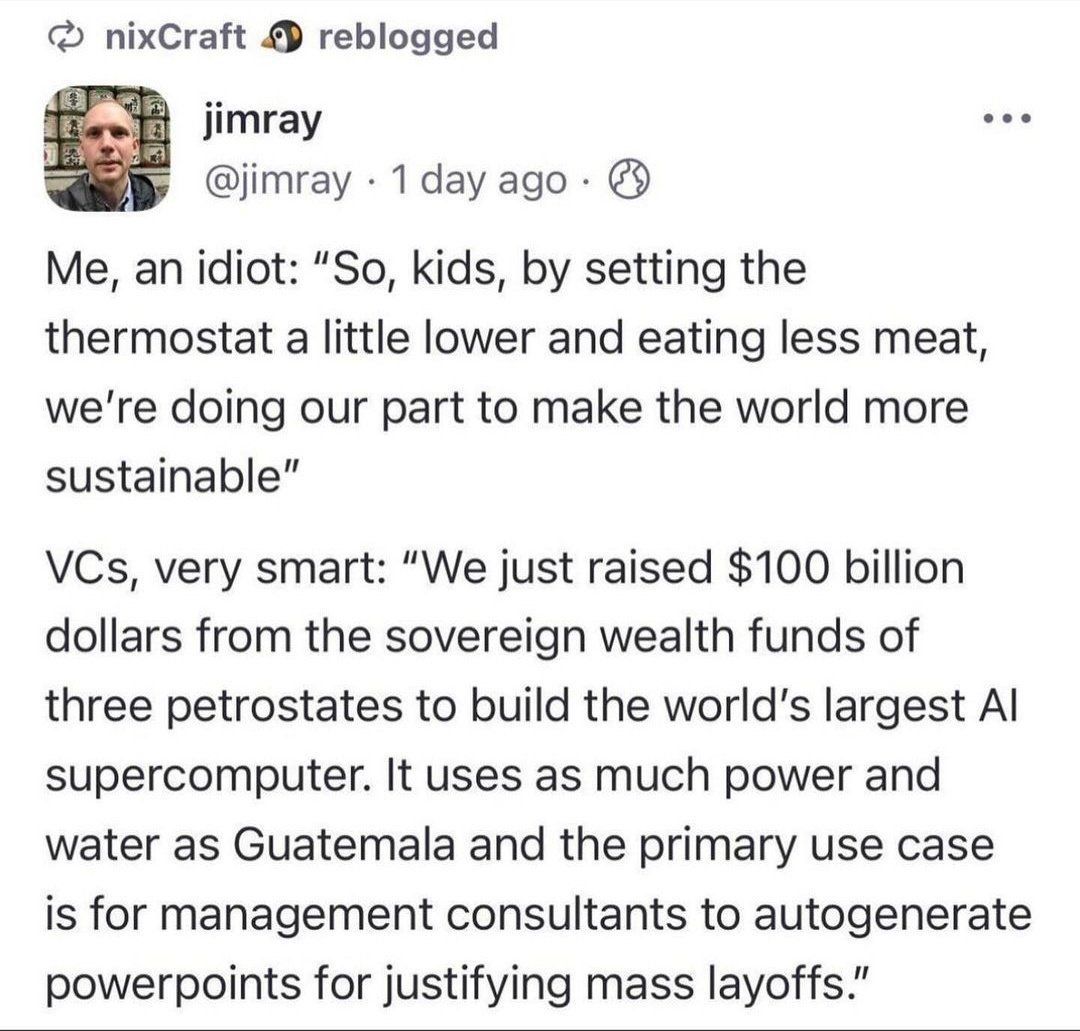Click the word "thermostat" in the post

click(159, 338)
